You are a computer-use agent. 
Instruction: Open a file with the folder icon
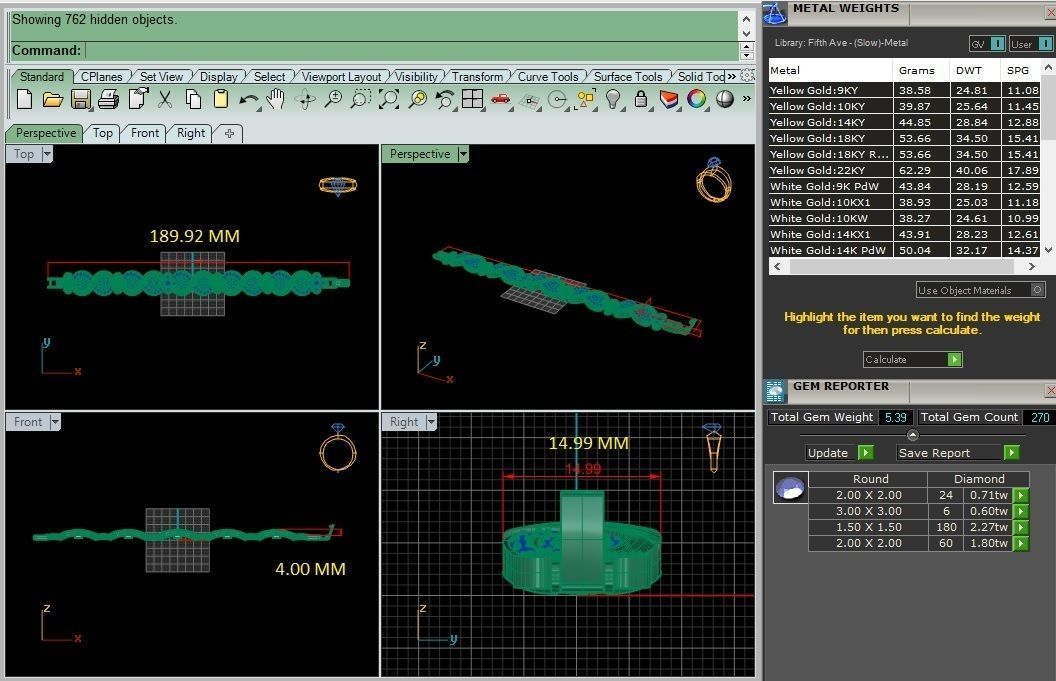pos(53,100)
